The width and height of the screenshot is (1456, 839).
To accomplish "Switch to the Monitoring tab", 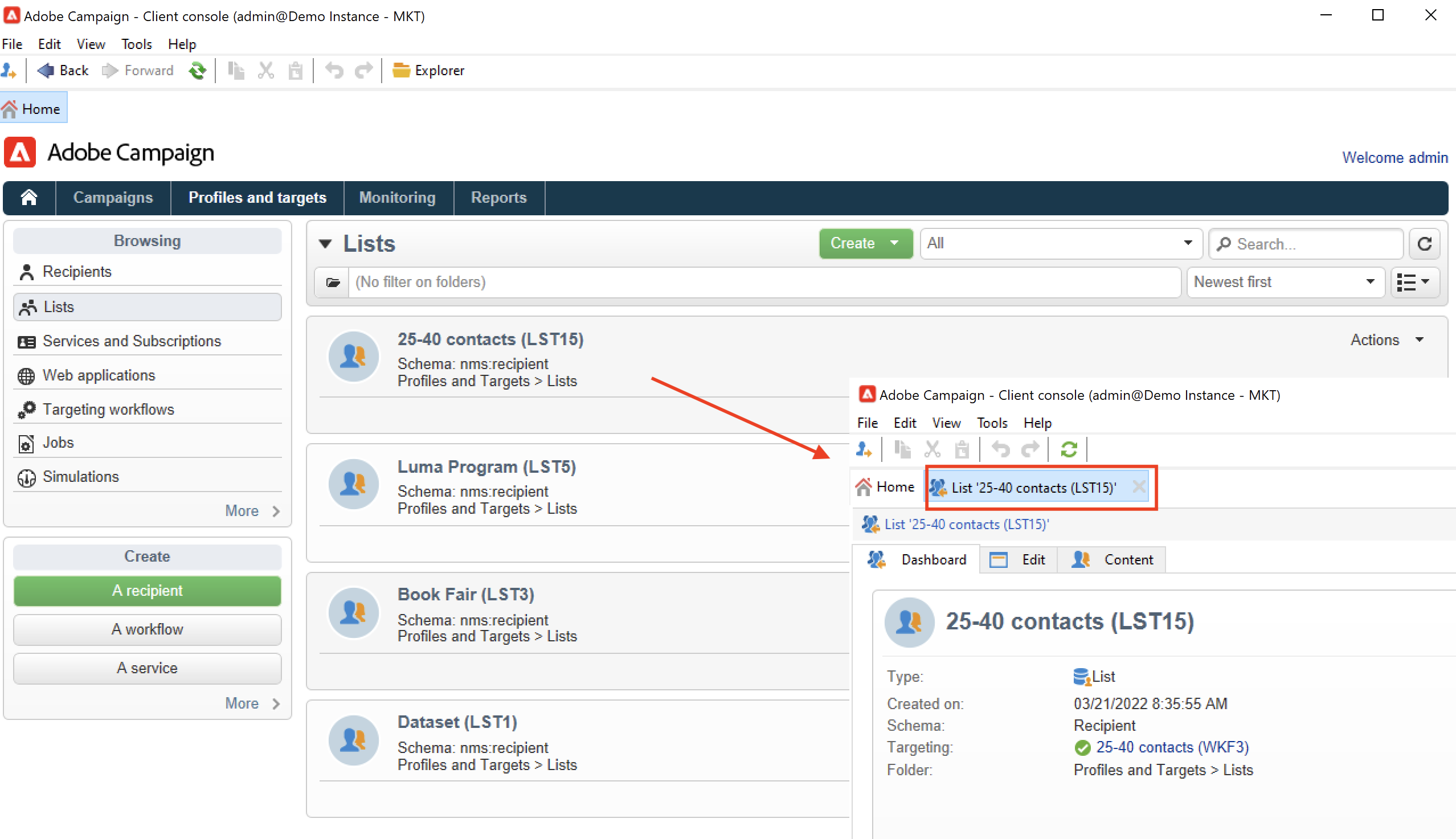I will click(x=397, y=198).
